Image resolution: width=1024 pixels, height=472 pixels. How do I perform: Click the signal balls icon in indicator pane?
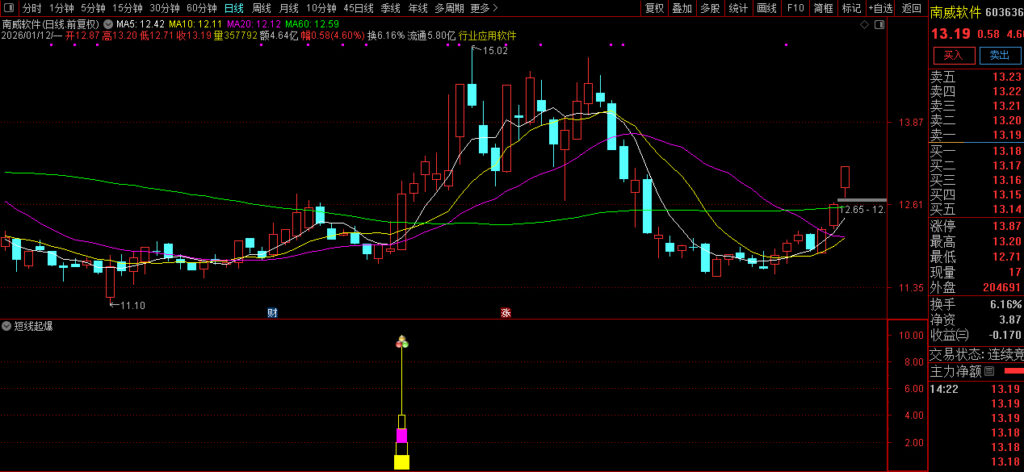(x=402, y=343)
